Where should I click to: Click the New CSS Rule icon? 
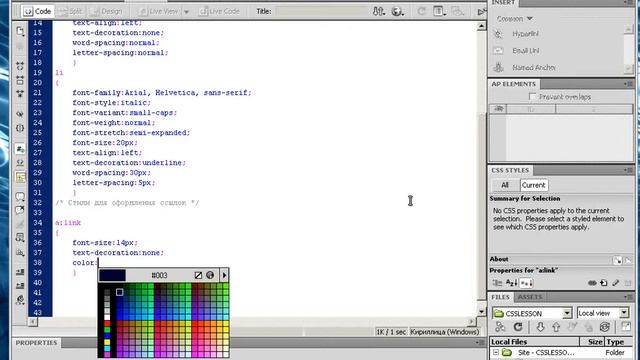point(604,283)
